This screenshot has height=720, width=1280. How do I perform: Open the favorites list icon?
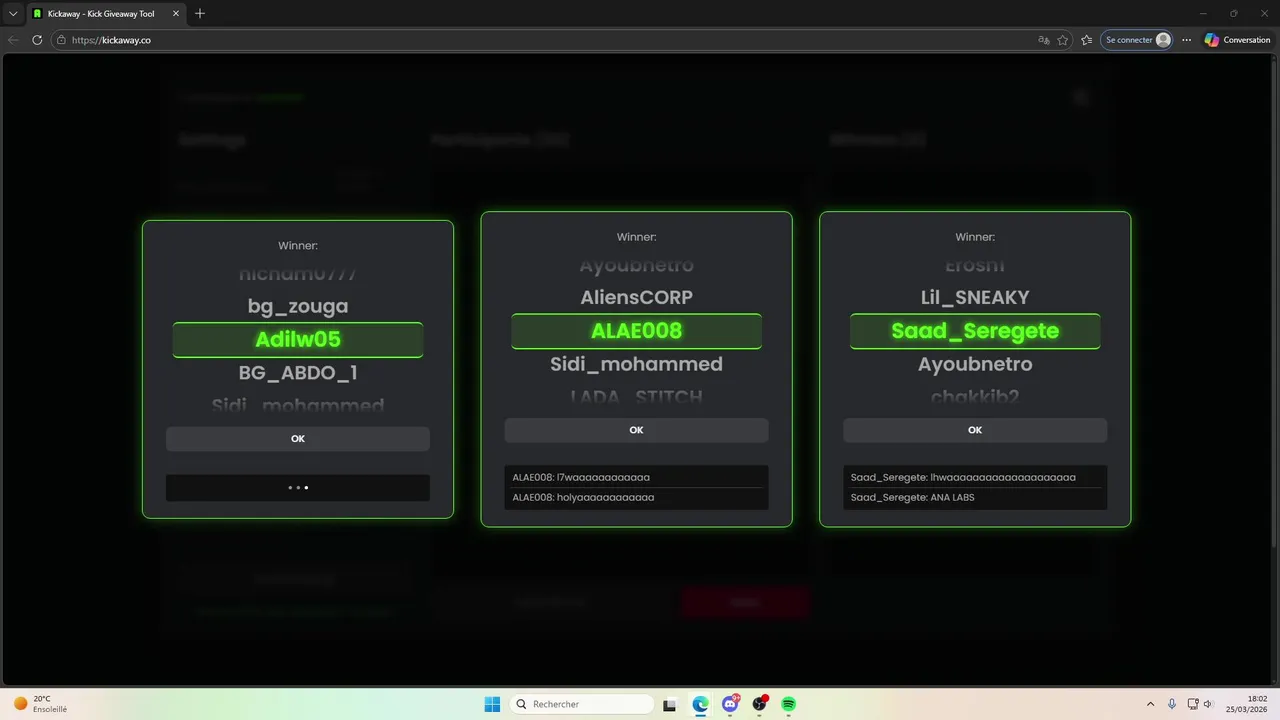tap(1087, 40)
